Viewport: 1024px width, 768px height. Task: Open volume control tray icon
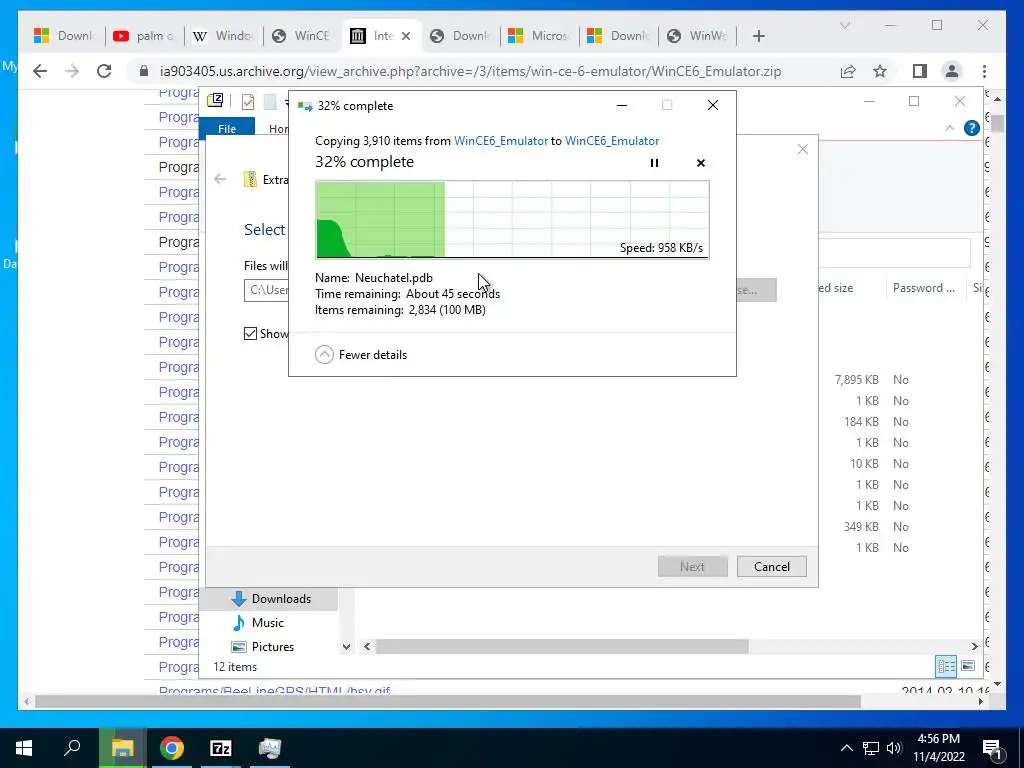[894, 748]
